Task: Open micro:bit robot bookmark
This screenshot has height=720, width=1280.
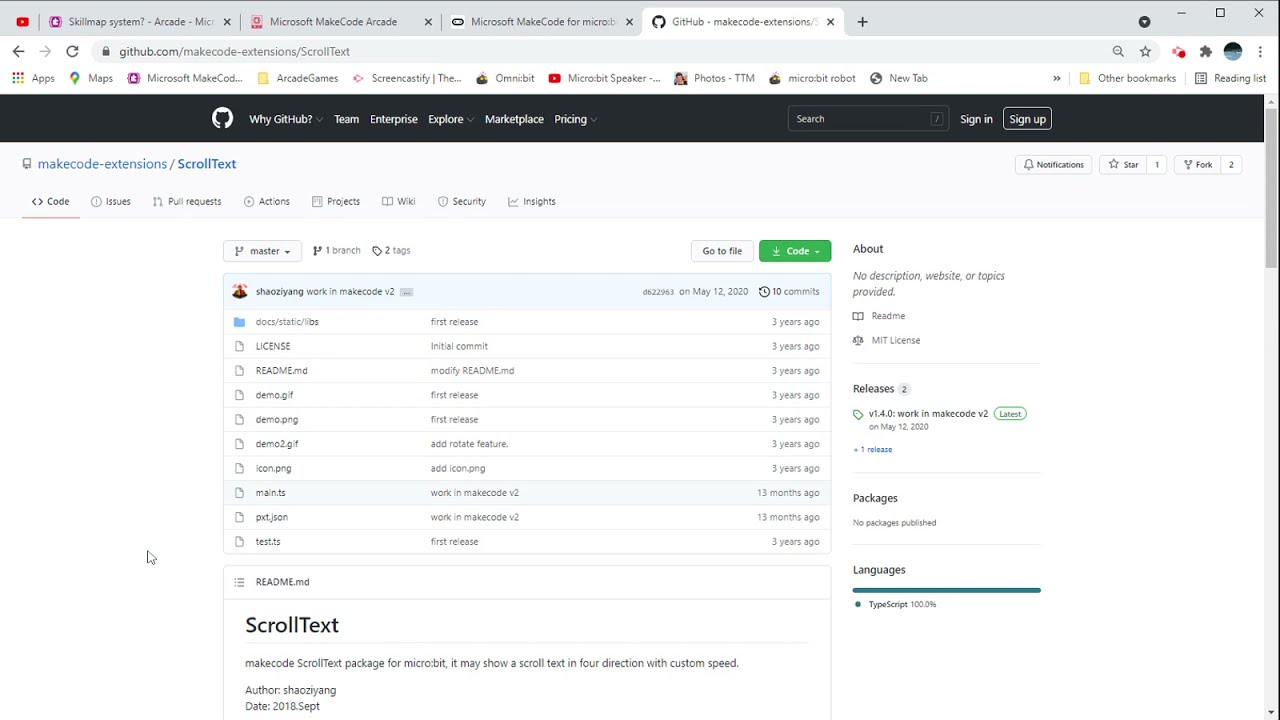Action: 811,78
